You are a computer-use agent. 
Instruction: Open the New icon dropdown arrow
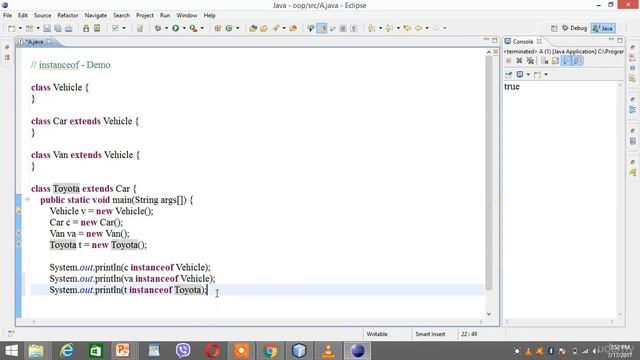pos(20,28)
